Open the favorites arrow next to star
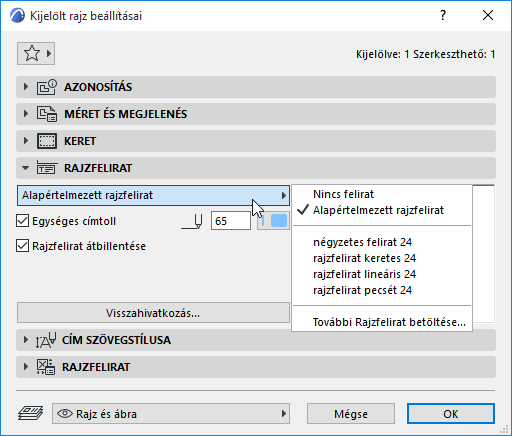Viewport: 512px width, 436px height. (x=49, y=53)
